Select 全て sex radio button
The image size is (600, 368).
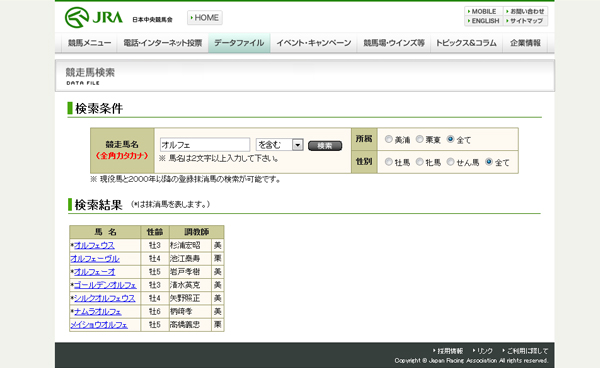489,162
